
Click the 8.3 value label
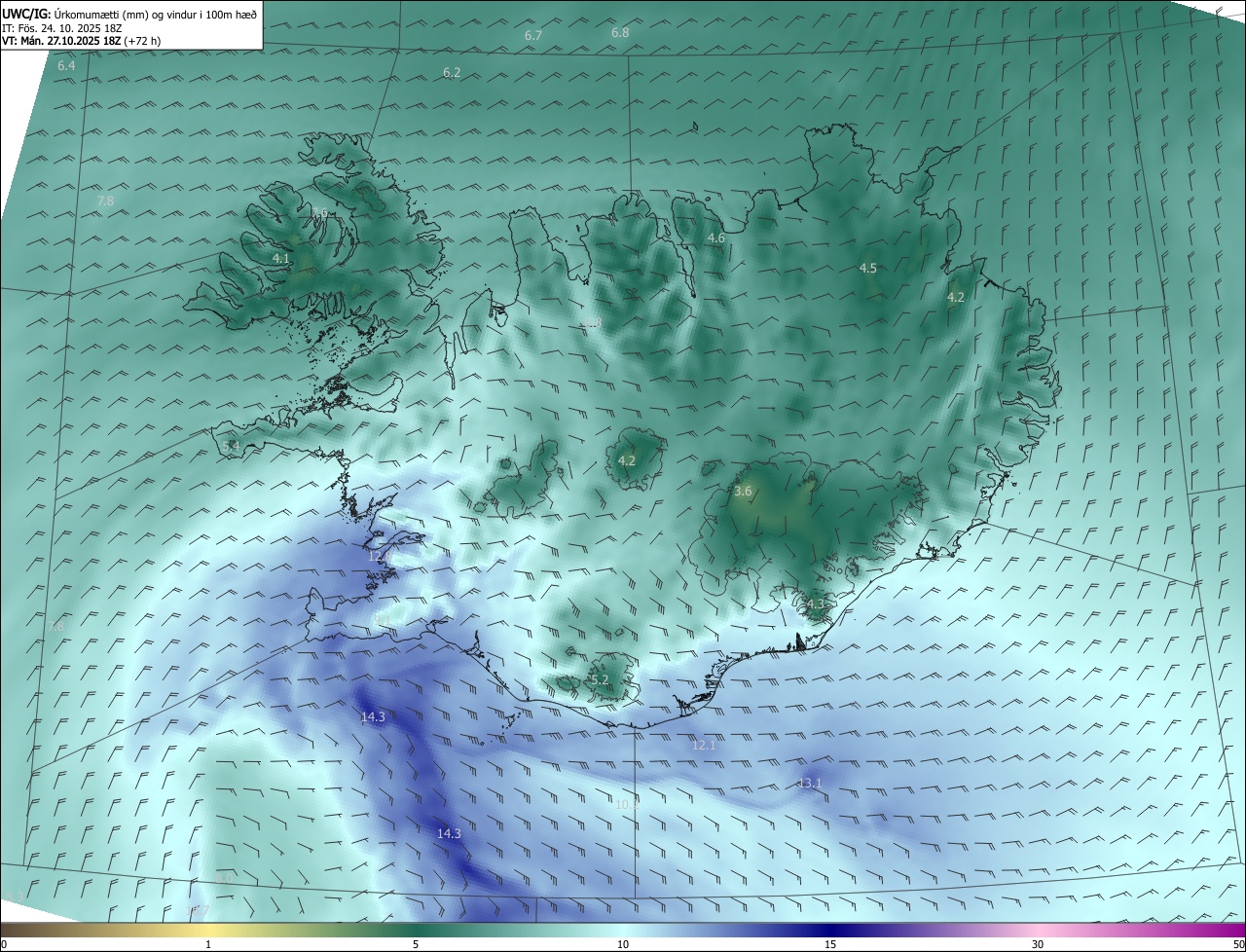coord(14,896)
